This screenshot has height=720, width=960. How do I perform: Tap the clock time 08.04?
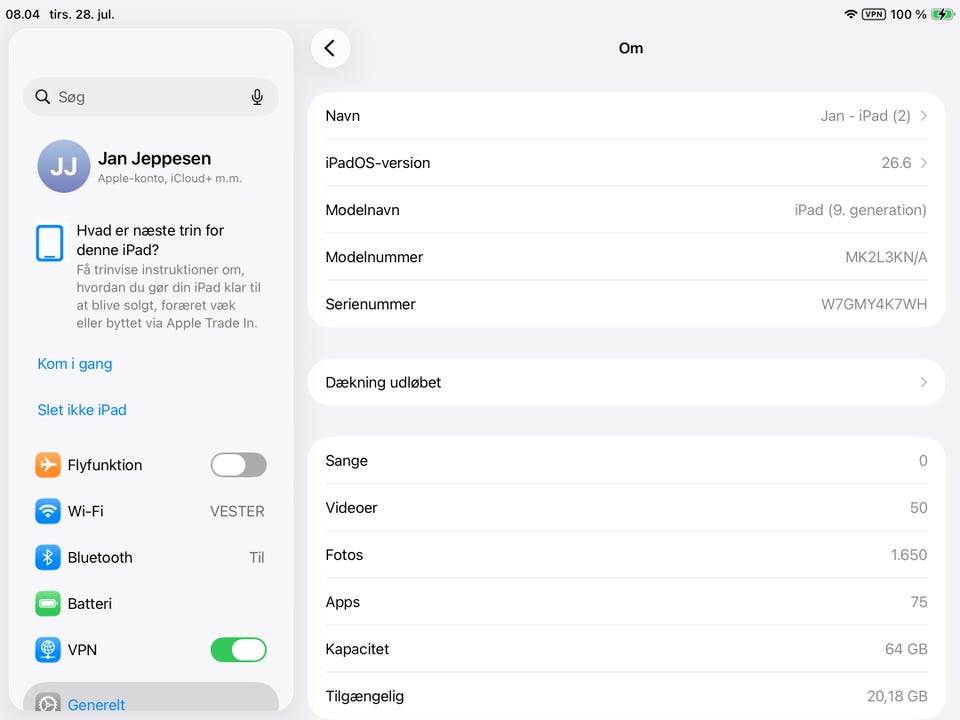[x=23, y=14]
